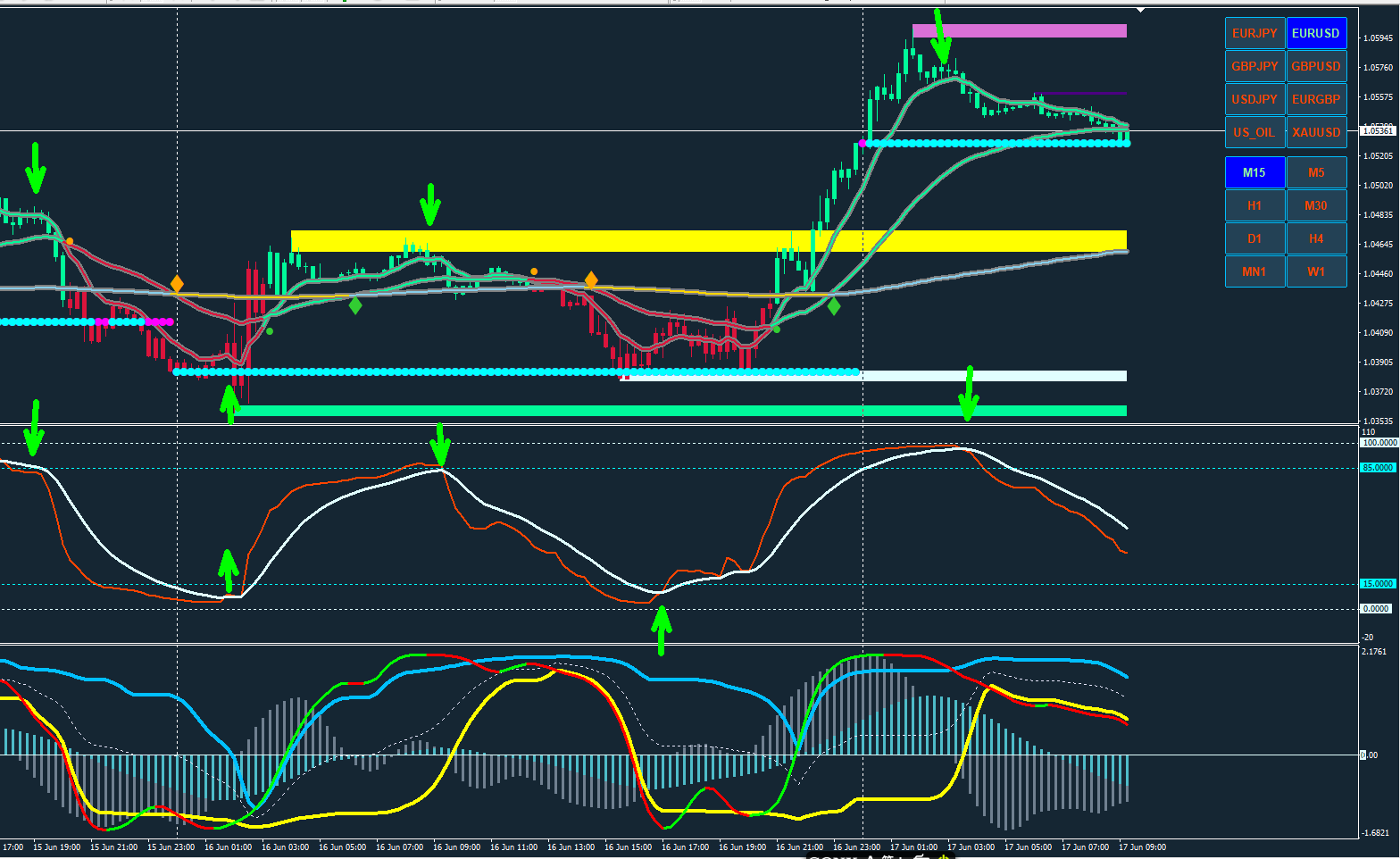1400x859 pixels.
Task: Click the 16 Jun 11:00 time label
Action: [513, 847]
